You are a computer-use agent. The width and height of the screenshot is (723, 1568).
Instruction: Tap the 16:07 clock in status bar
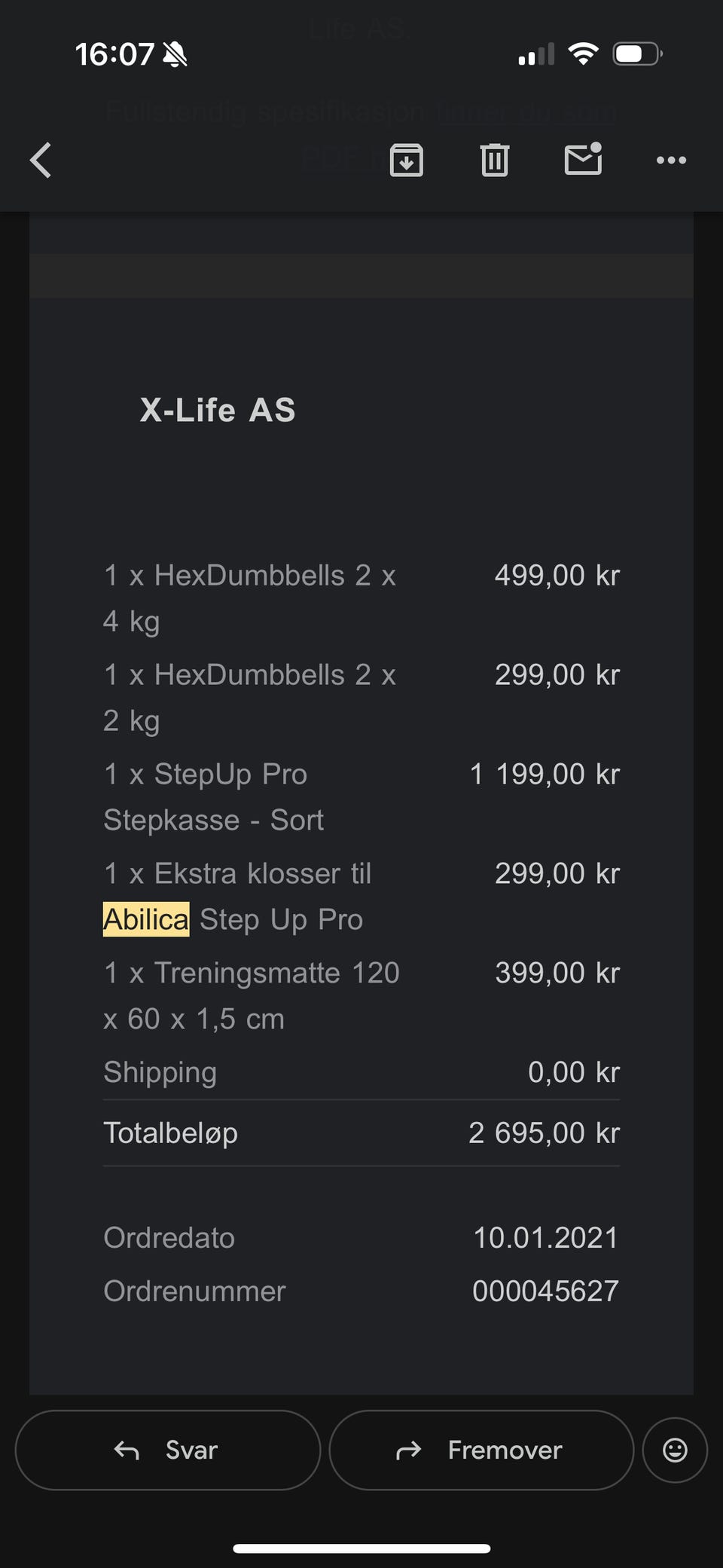click(x=114, y=54)
